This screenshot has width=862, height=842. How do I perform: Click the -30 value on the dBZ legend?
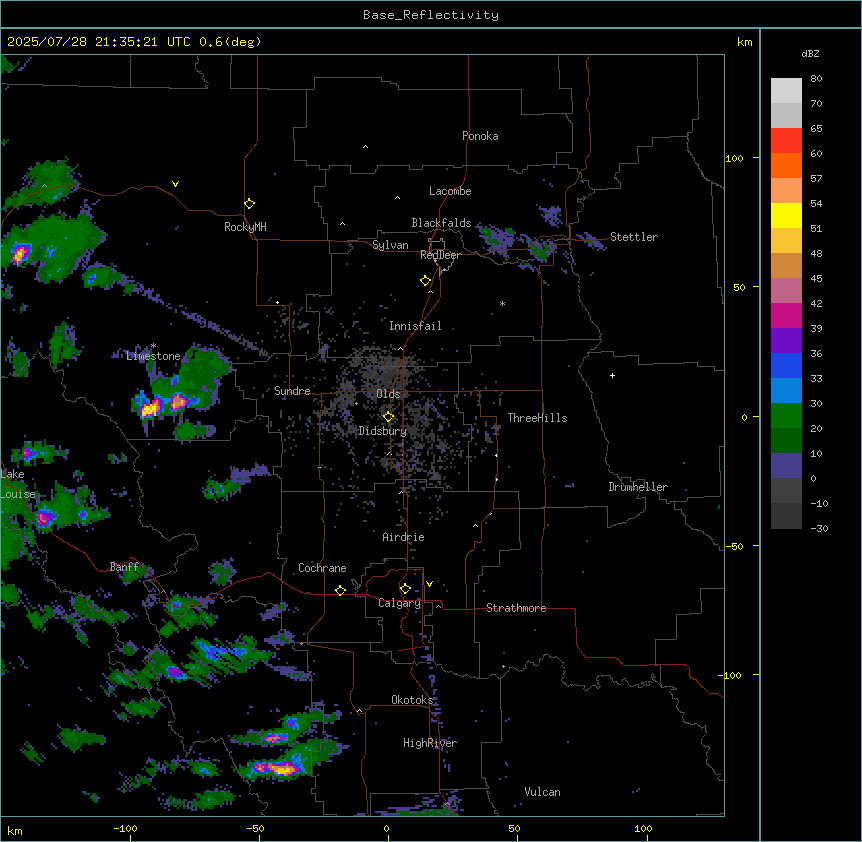[819, 528]
